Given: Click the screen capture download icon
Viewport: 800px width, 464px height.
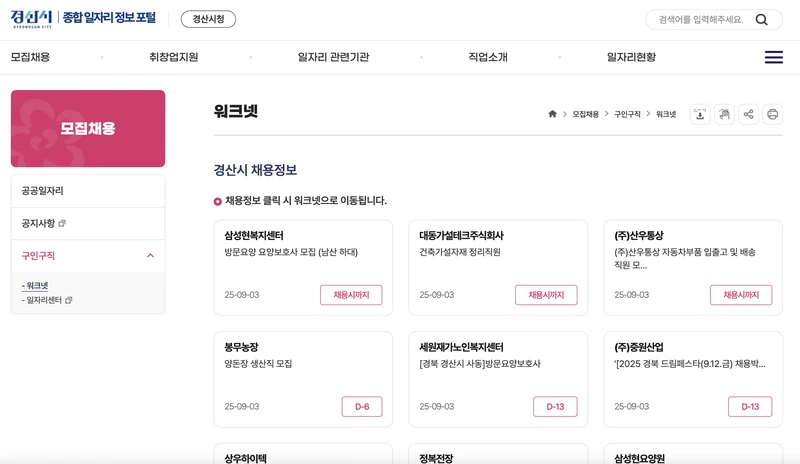Looking at the screenshot, I should click(700, 114).
